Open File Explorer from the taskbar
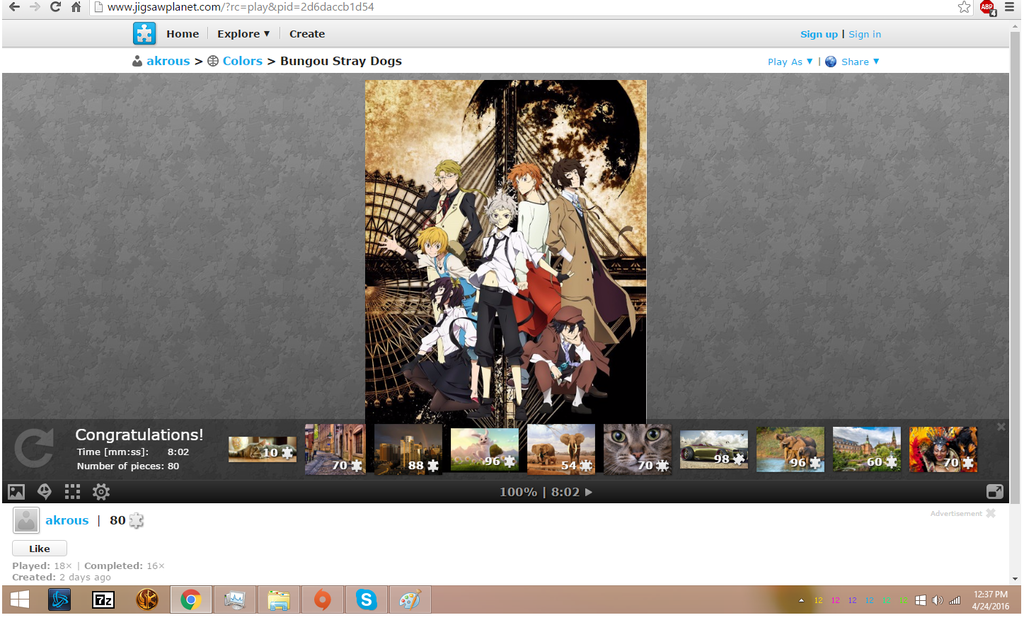Screen dimensions: 1024x637 click(x=278, y=600)
